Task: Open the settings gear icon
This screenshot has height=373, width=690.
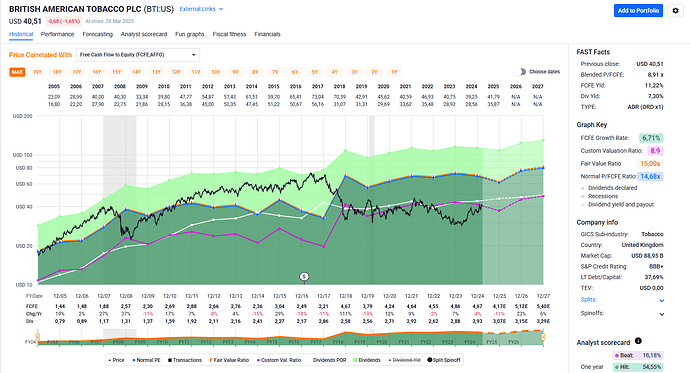Action: point(675,11)
